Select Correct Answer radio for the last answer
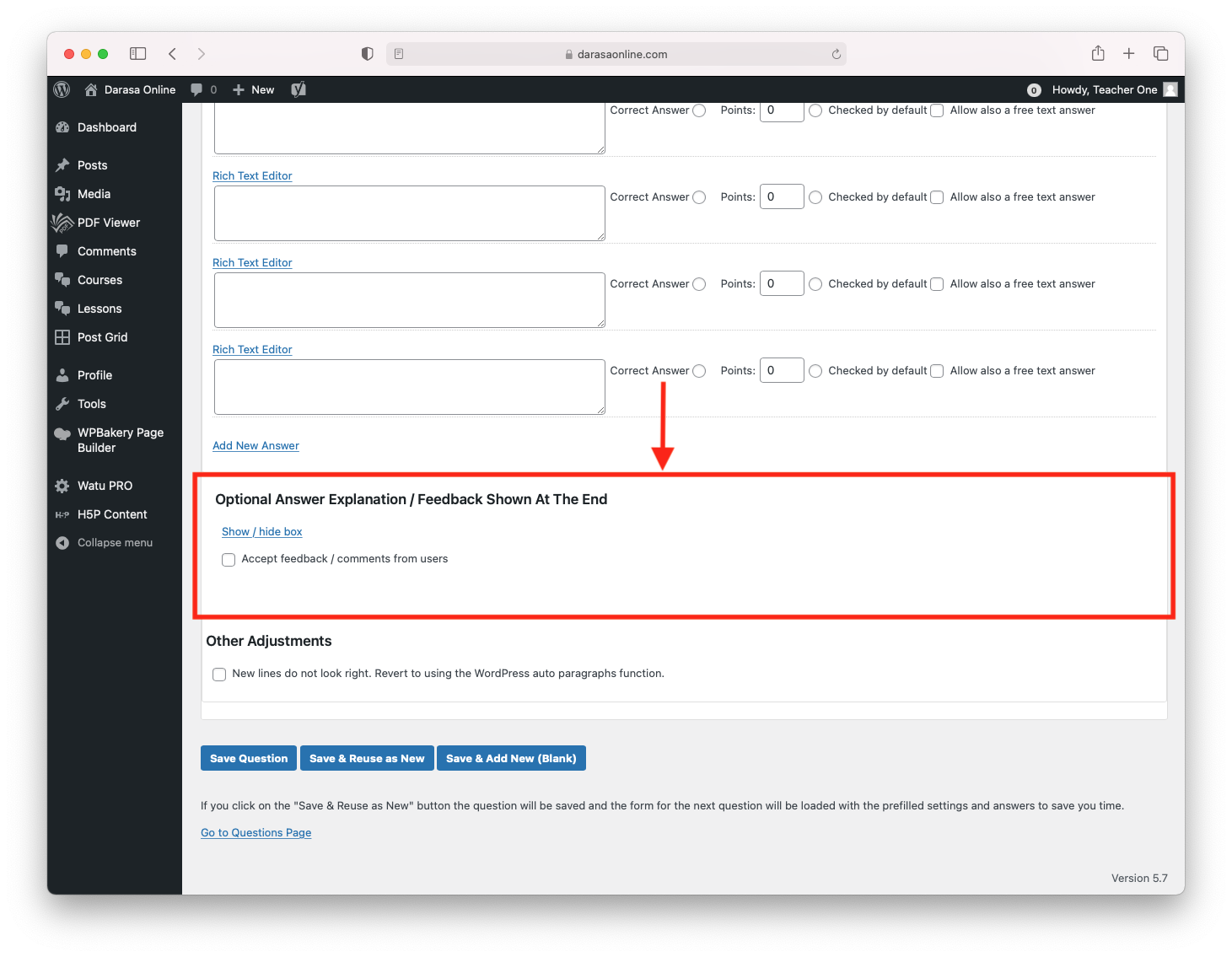The image size is (1232, 957). [x=699, y=371]
